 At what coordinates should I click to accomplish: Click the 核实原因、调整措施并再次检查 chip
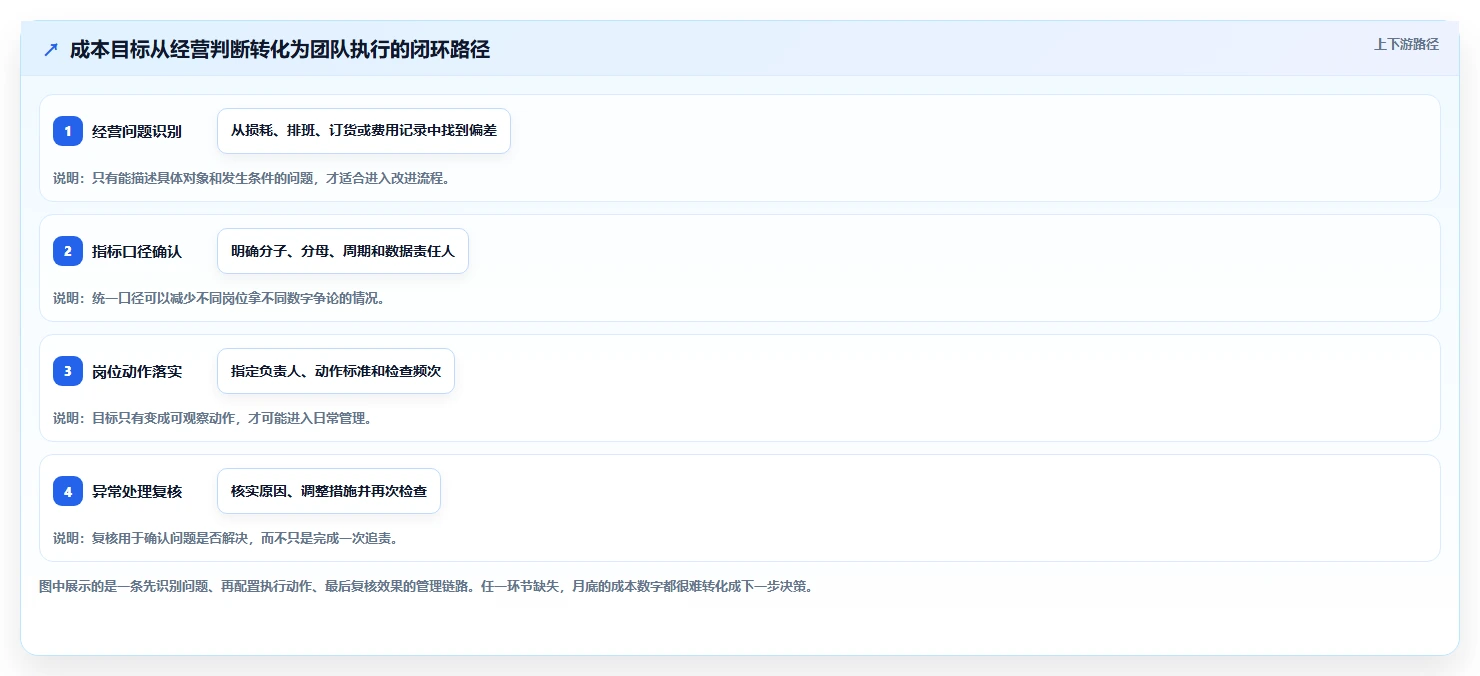pyautogui.click(x=329, y=491)
